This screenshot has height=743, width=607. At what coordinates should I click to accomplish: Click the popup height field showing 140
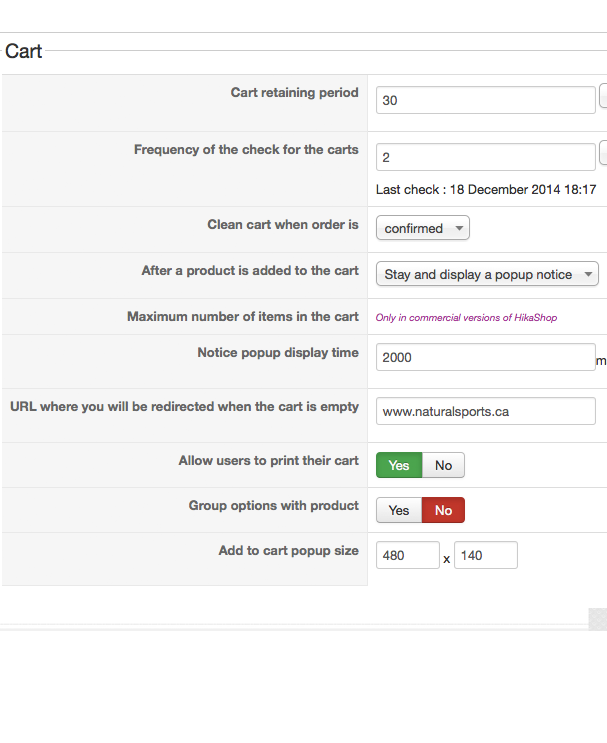click(x=485, y=555)
